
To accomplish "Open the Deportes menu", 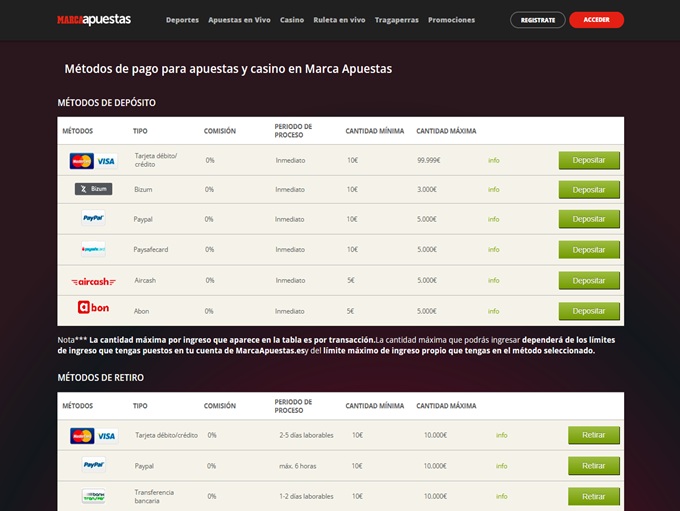I will tap(182, 20).
